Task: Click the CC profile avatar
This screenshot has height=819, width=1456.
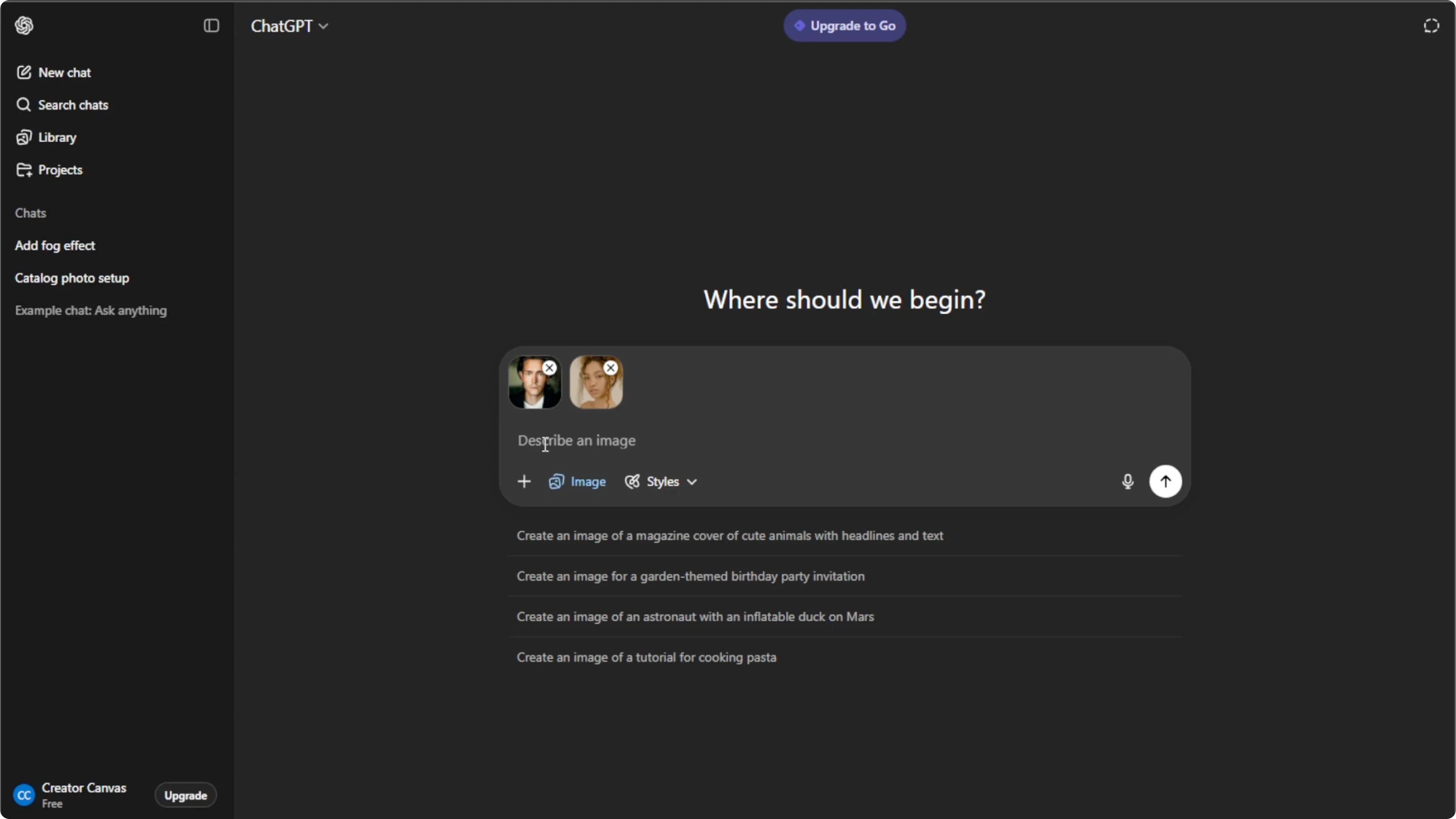Action: [24, 796]
